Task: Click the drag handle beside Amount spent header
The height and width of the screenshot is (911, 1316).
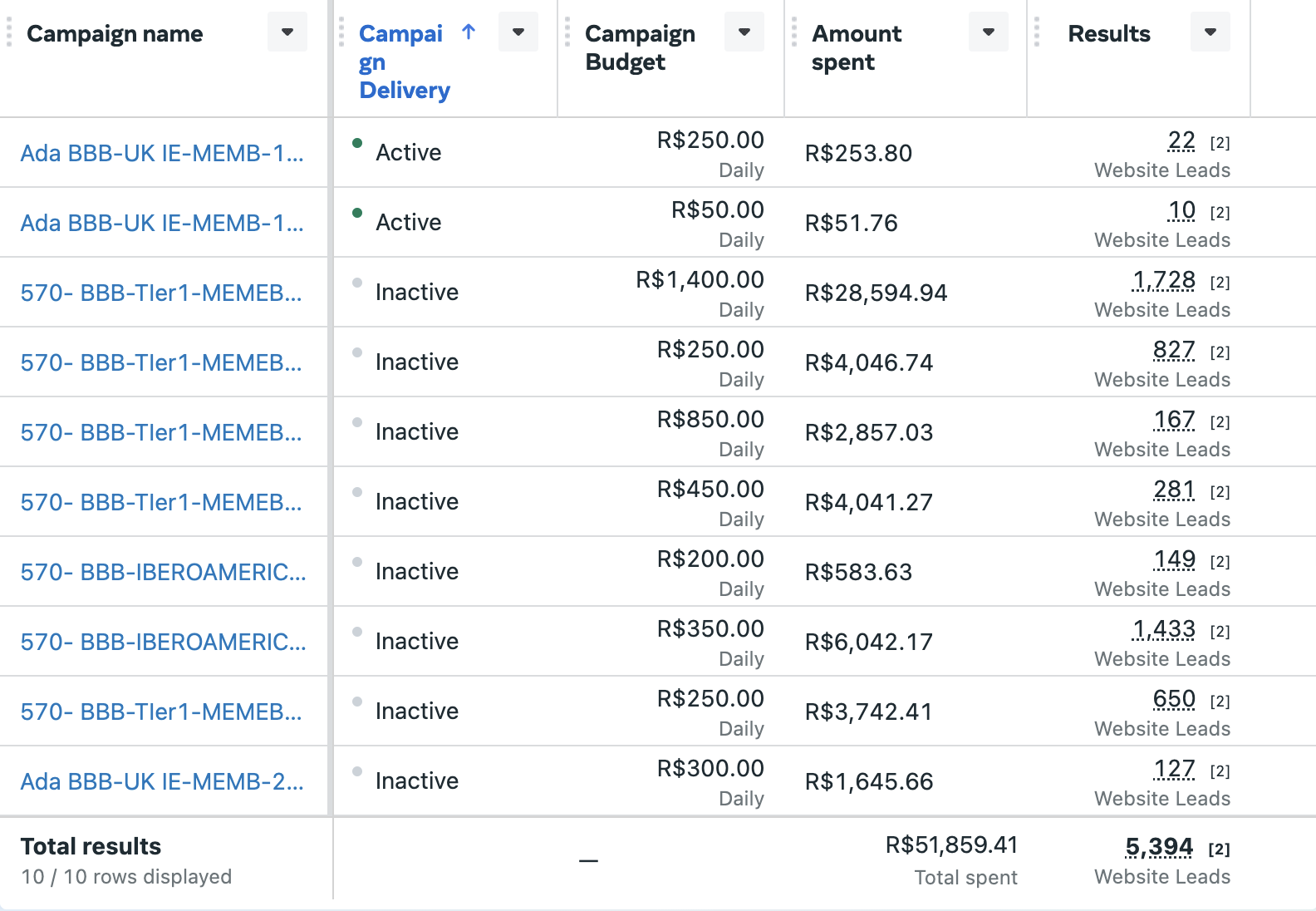Action: [x=794, y=32]
